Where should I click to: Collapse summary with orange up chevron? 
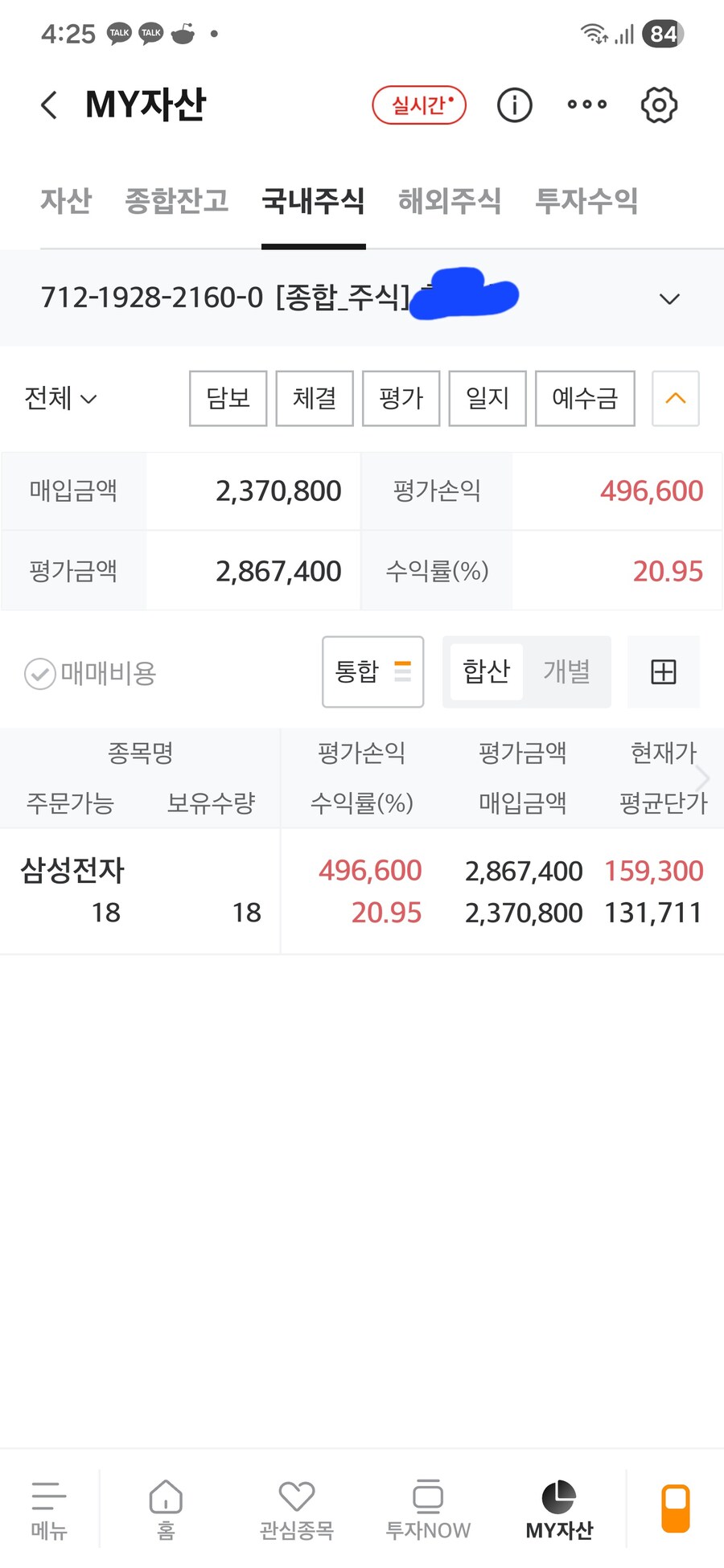pos(675,398)
